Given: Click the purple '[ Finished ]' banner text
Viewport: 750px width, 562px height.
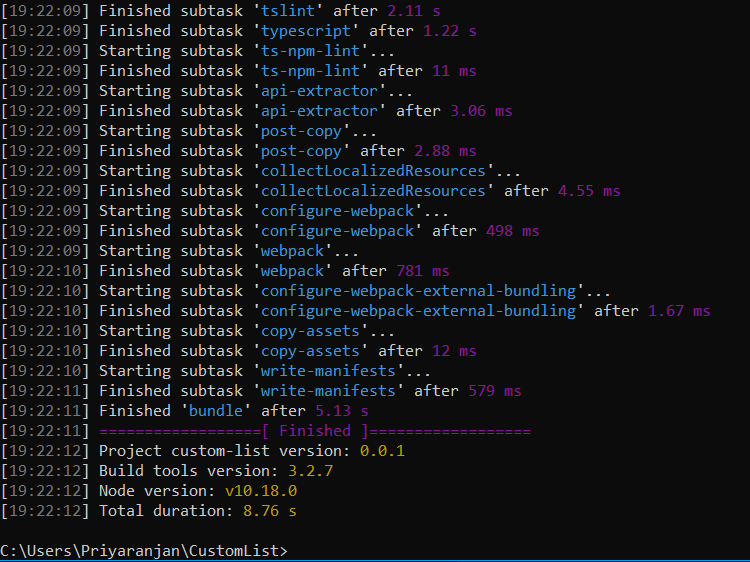Looking at the screenshot, I should [315, 431].
